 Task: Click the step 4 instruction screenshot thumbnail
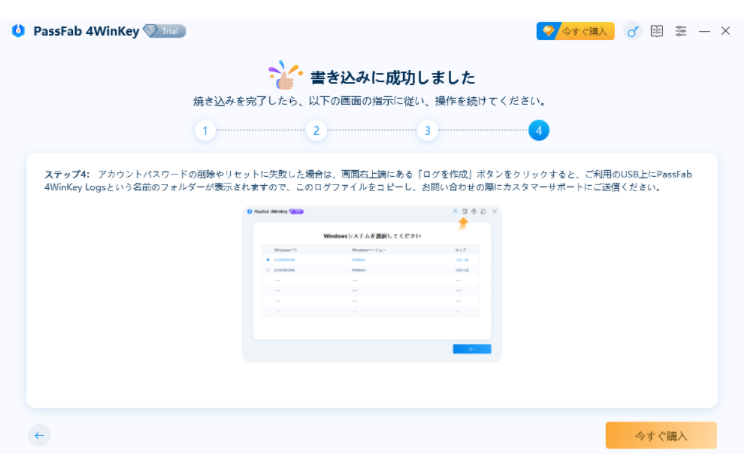coord(372,284)
